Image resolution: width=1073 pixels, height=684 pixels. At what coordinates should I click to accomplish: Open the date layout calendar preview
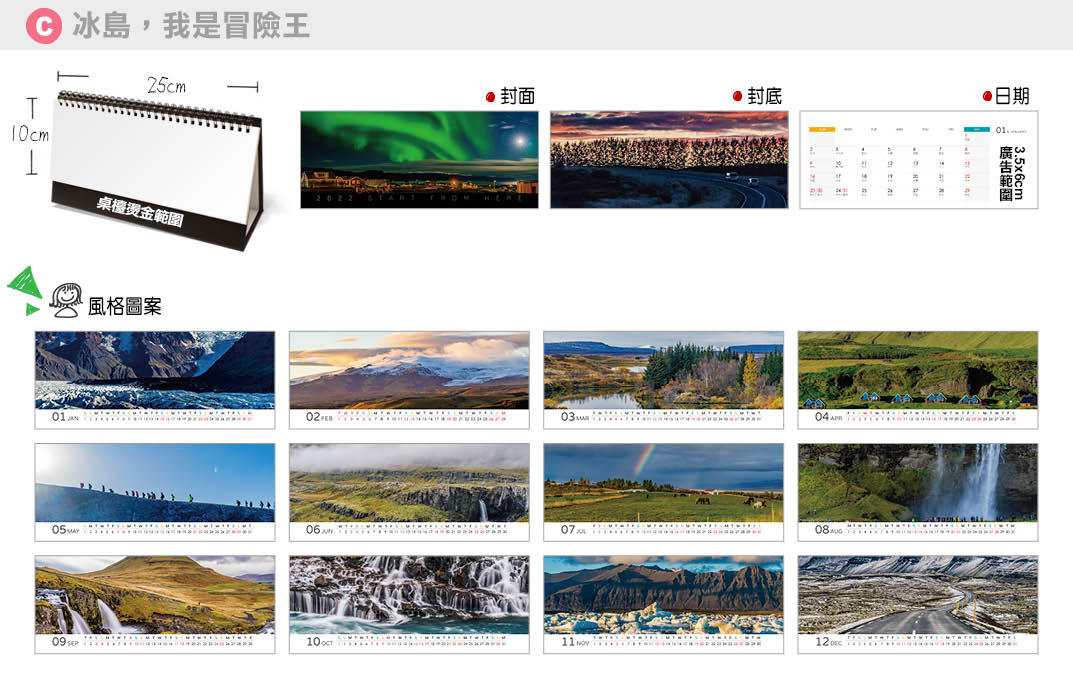(918, 159)
